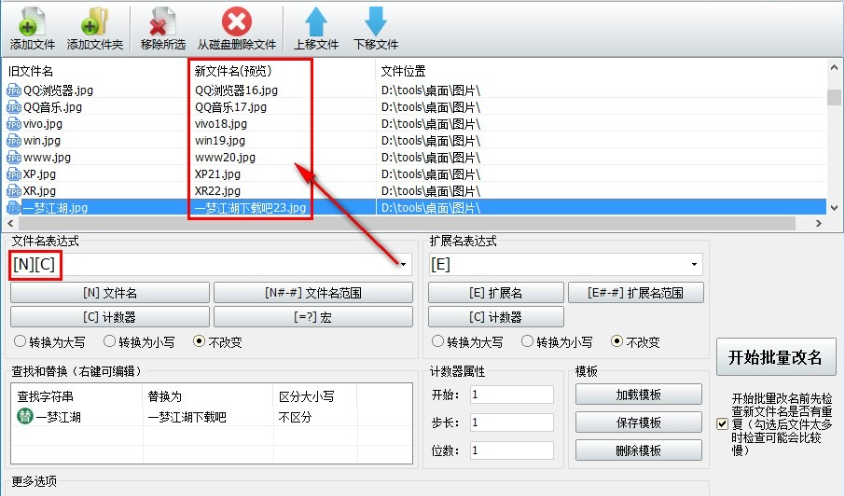
Task: Click the 新文件名(预览) column header
Action: 233,71
